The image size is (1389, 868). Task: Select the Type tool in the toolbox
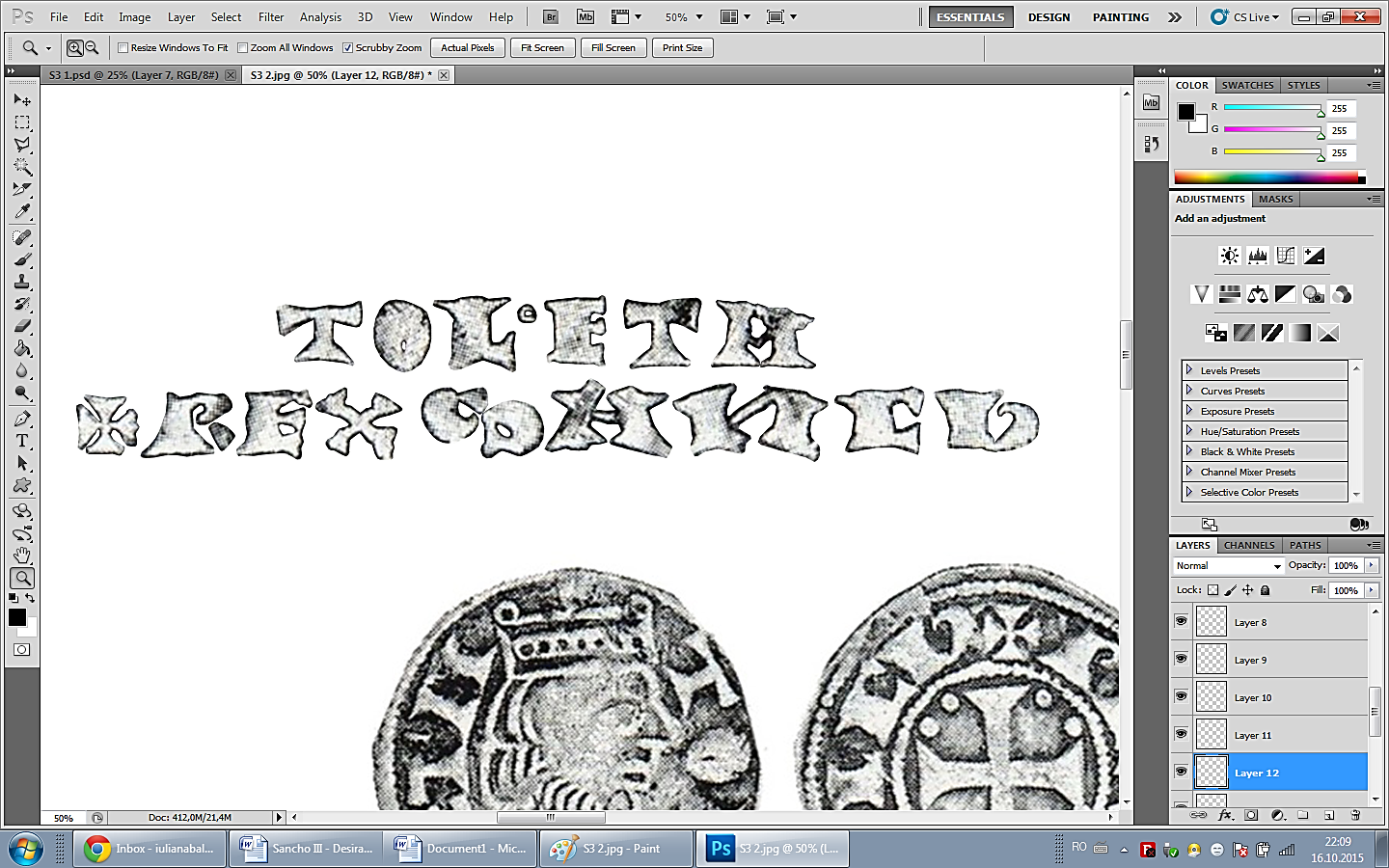(22, 441)
